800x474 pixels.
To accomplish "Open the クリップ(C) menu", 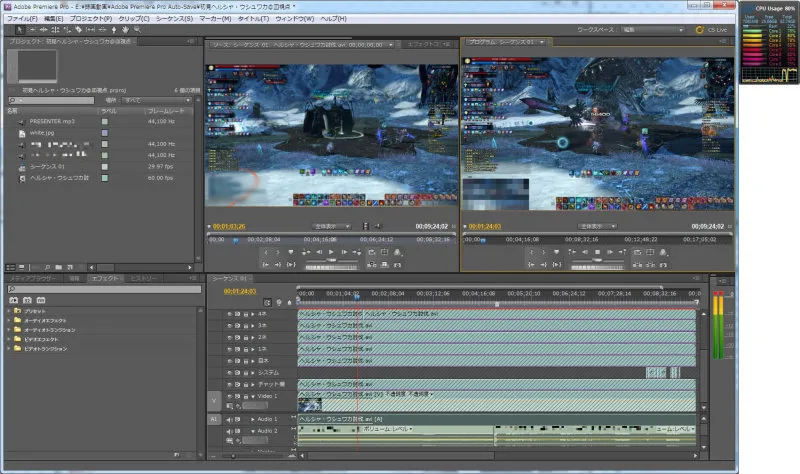I will (134, 18).
